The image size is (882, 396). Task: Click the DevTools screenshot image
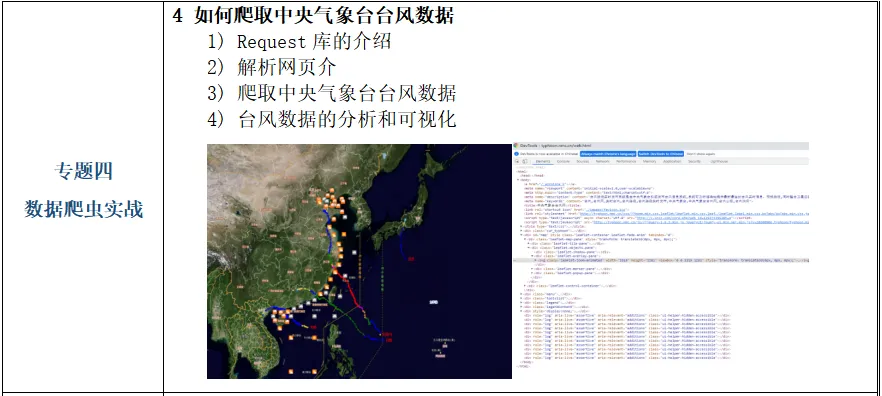[x=661, y=256]
